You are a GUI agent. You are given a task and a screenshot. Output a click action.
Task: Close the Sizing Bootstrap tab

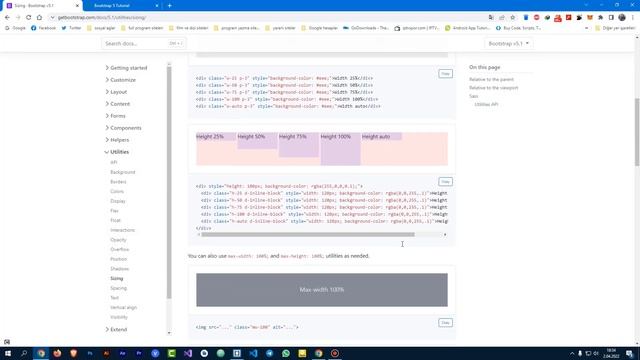(77, 6)
